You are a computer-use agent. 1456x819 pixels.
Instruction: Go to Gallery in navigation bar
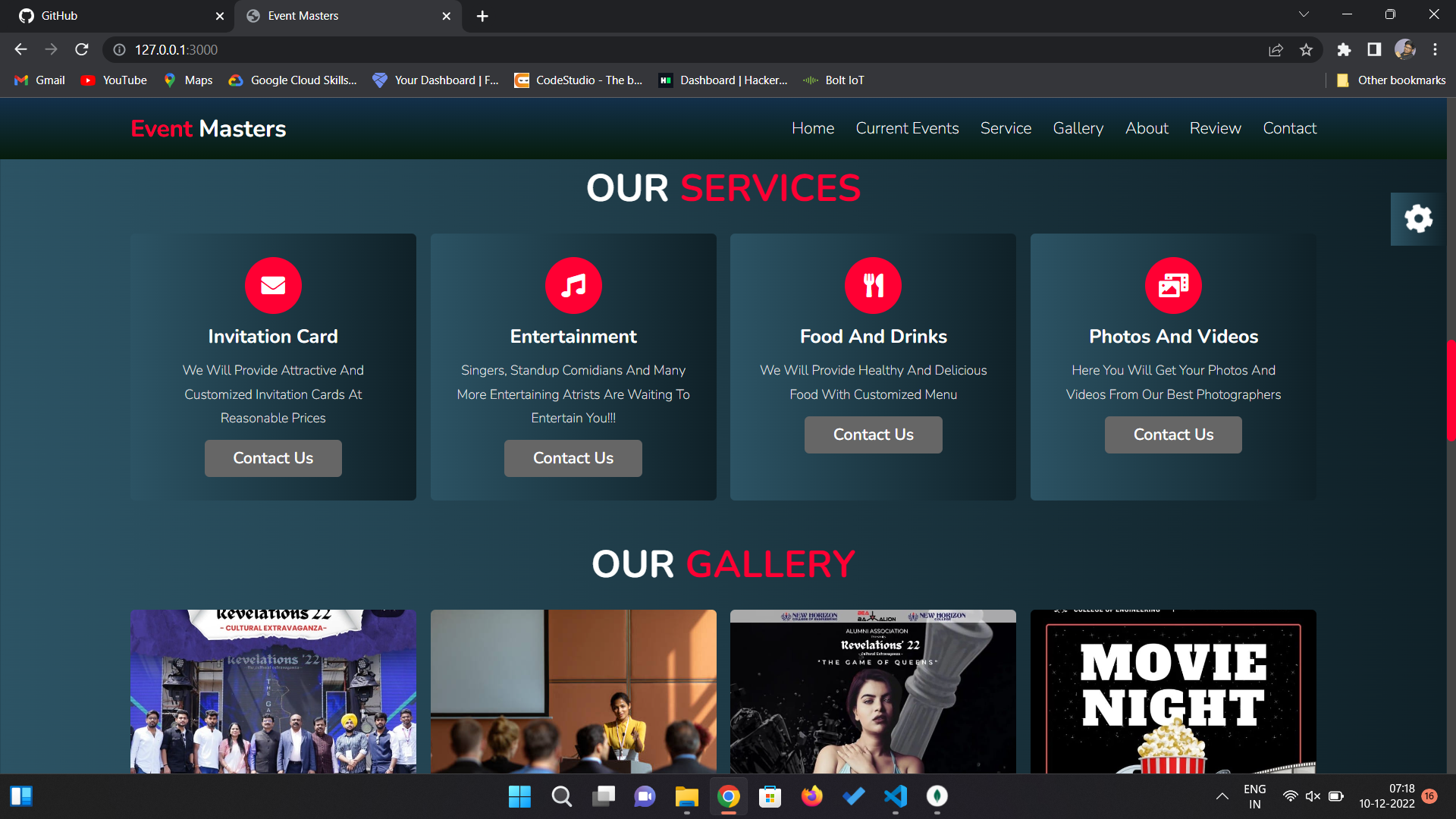[x=1078, y=128]
